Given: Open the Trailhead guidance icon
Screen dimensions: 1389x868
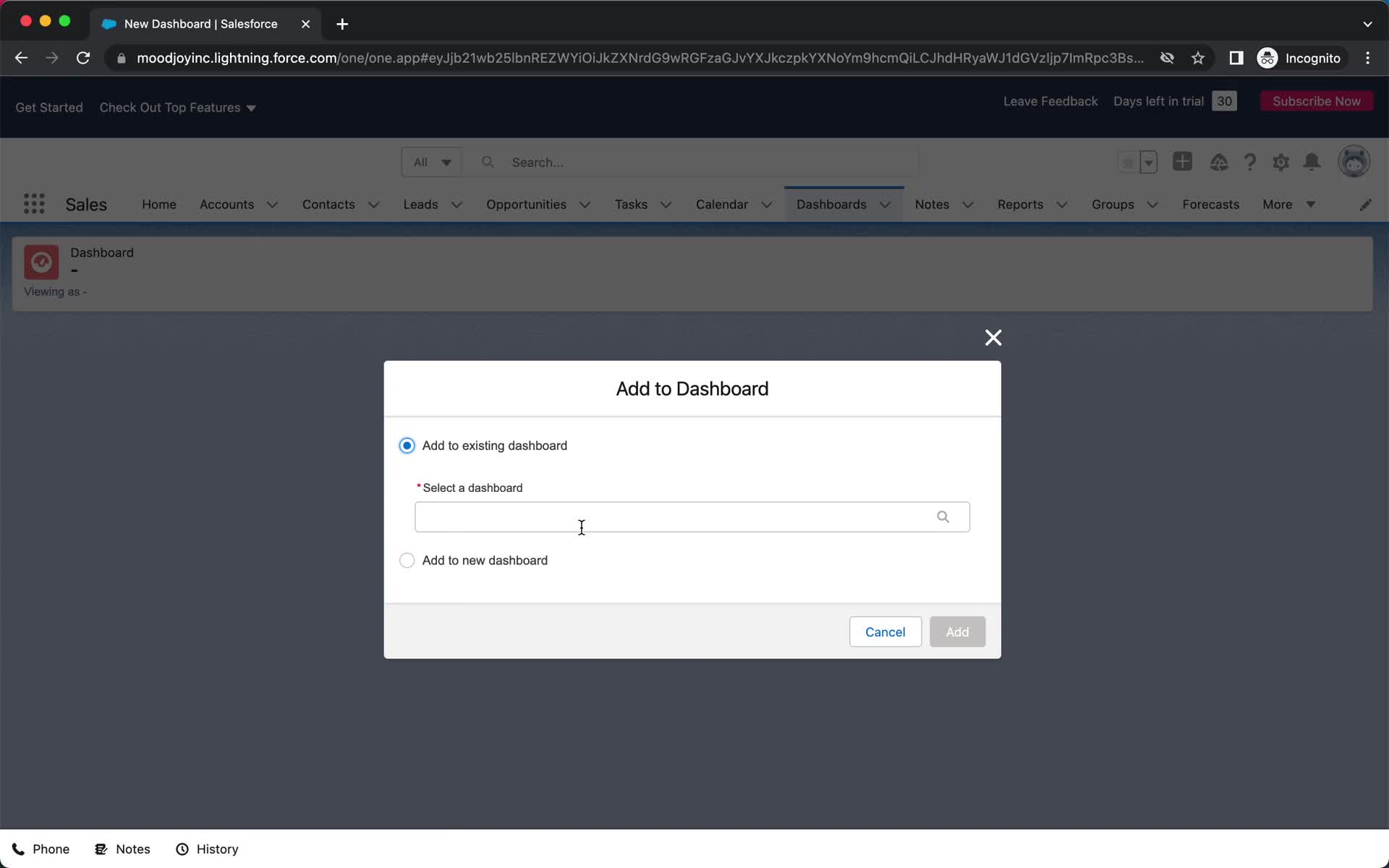Looking at the screenshot, I should point(1219,162).
